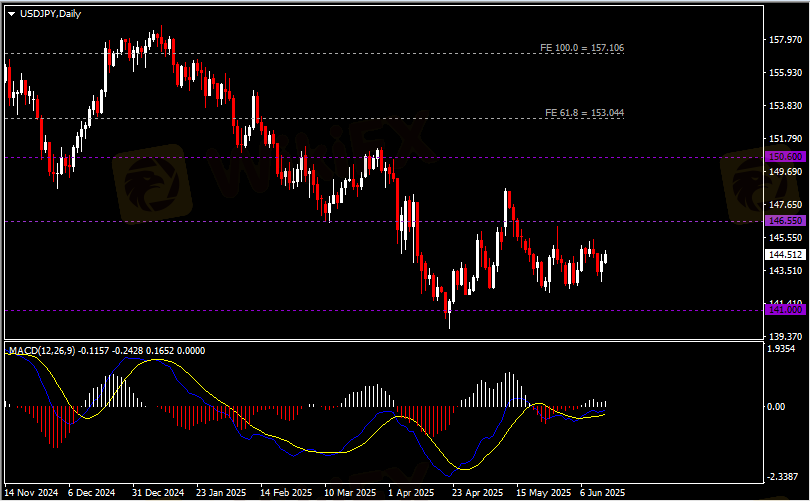Click the 14 Feb 2025 date marker
The width and height of the screenshot is (810, 501).
[x=286, y=492]
